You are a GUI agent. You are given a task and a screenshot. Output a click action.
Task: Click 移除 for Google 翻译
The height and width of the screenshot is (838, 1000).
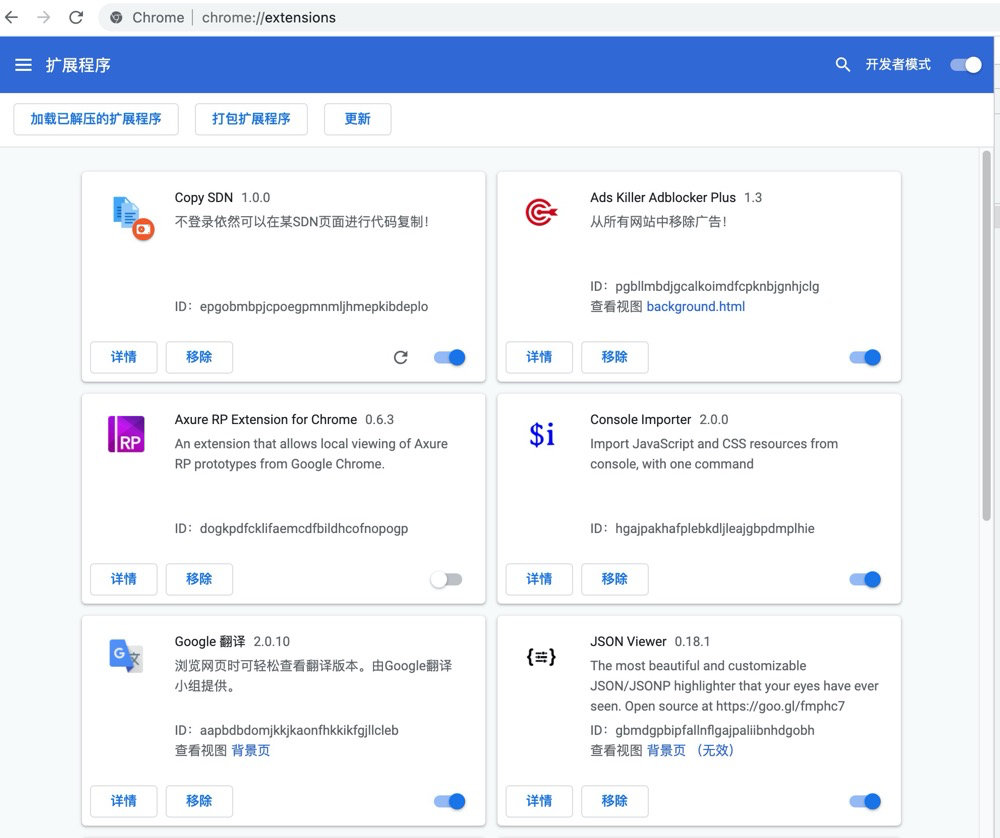[x=199, y=801]
